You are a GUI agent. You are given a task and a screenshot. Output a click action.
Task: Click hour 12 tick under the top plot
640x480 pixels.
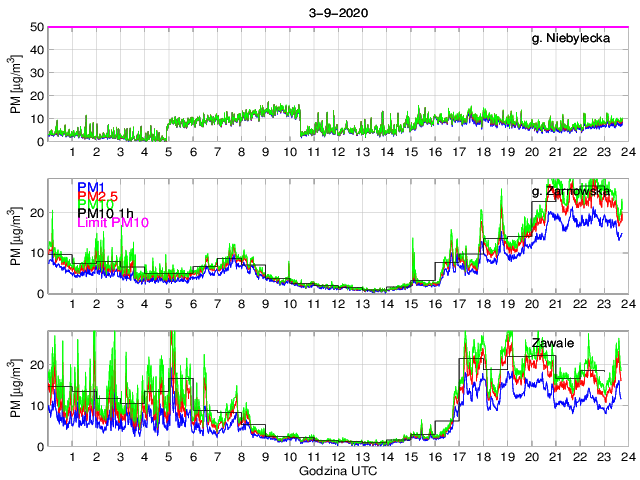pyautogui.click(x=338, y=152)
